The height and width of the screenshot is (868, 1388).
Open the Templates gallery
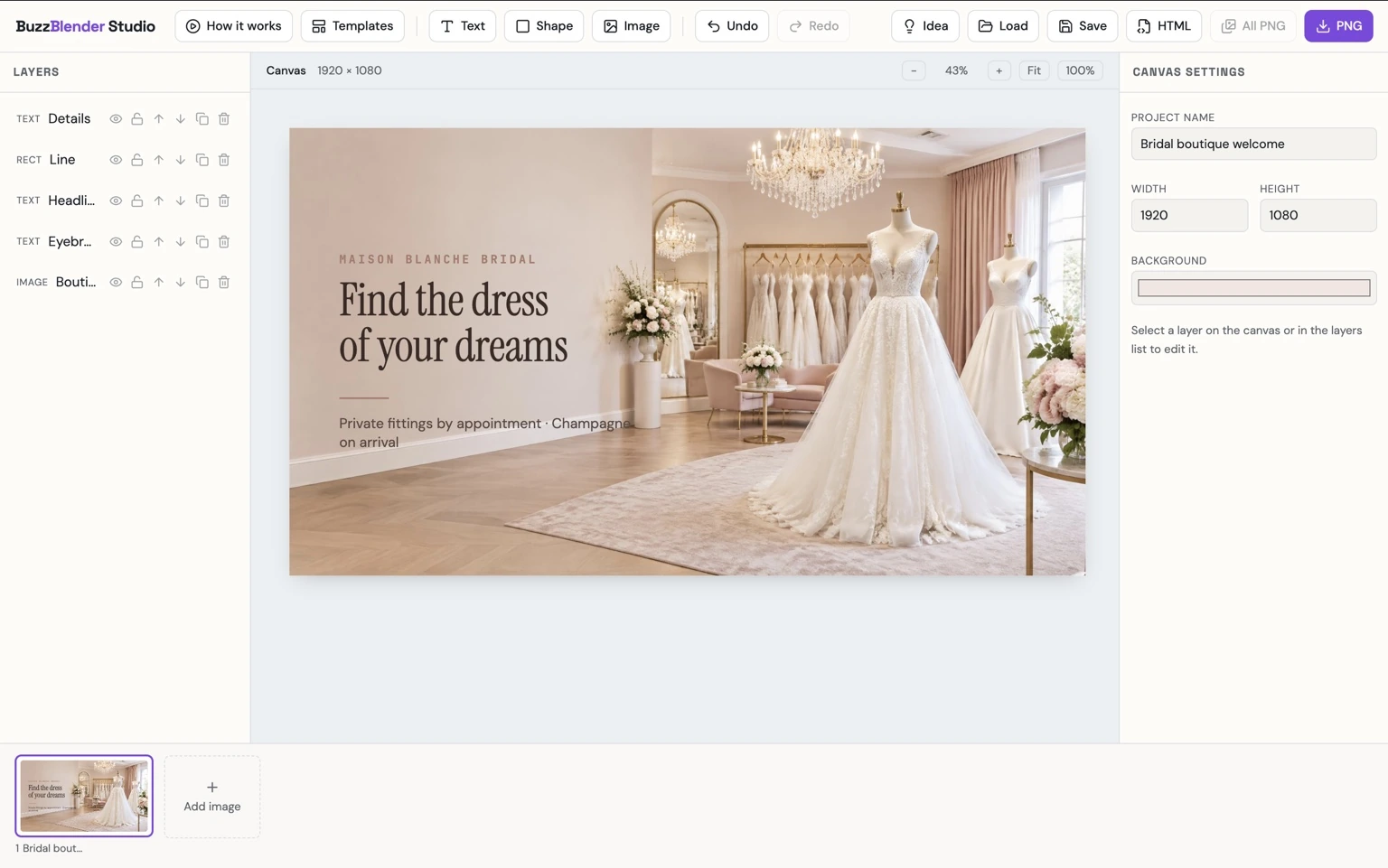[x=352, y=26]
